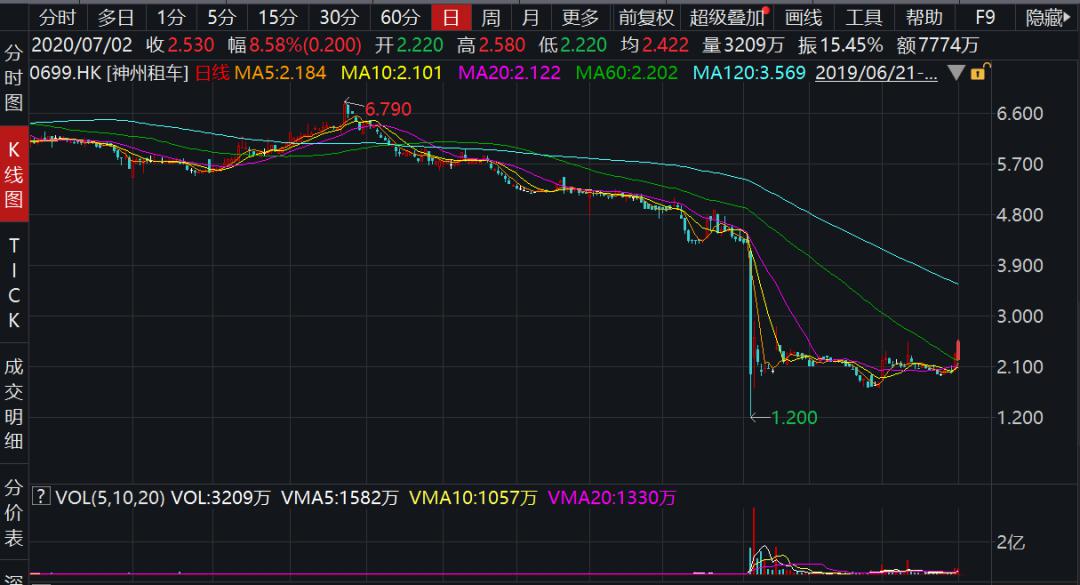The height and width of the screenshot is (585, 1080).
Task: Click the unlock padlock icon
Action: click(x=980, y=71)
